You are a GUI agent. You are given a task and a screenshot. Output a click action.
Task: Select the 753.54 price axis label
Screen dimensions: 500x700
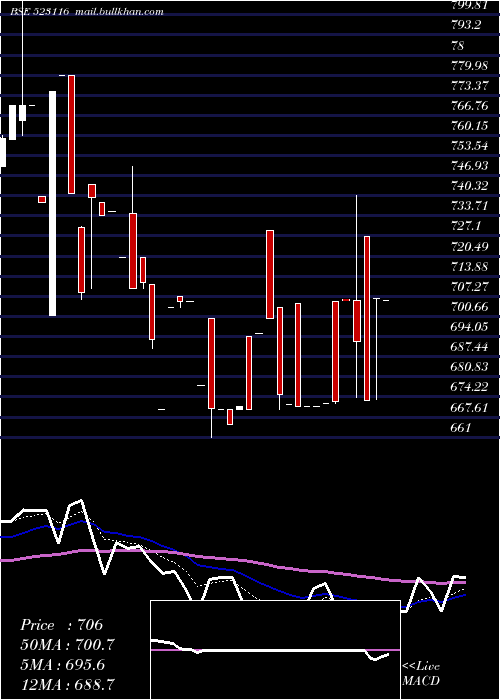469,146
